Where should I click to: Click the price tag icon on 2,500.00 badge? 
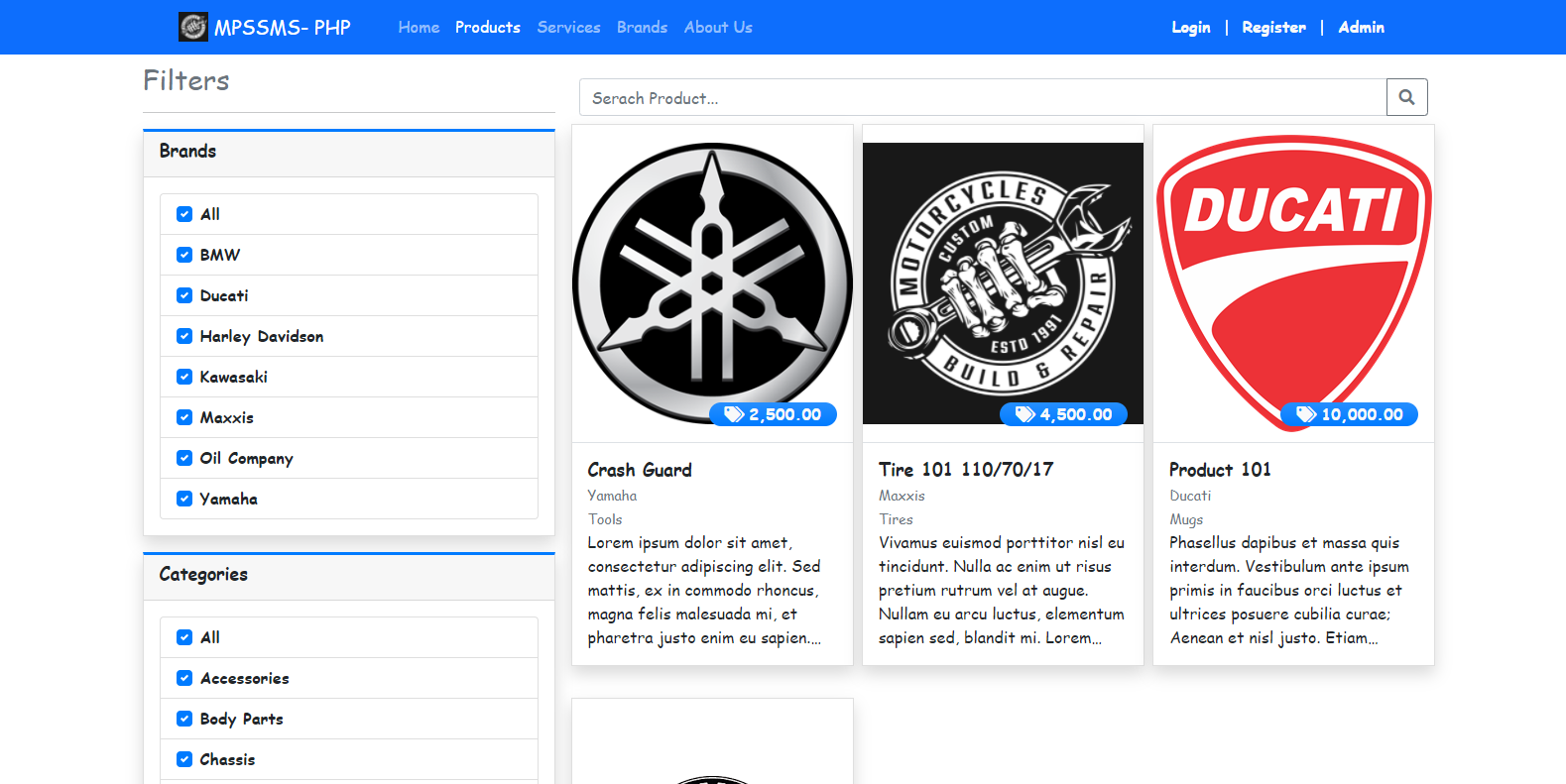coord(734,414)
